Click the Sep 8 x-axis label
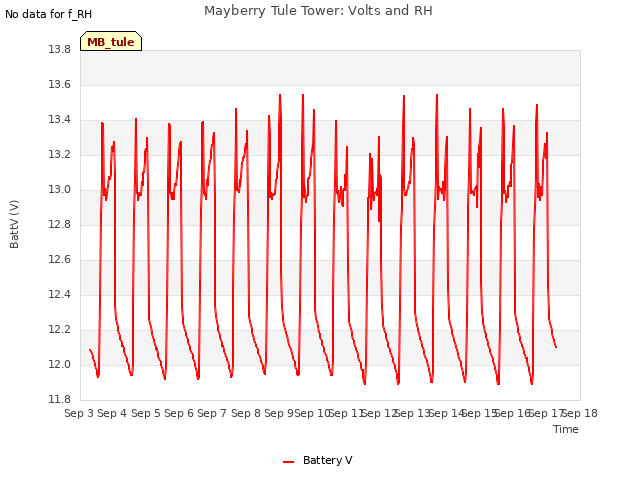 246,413
